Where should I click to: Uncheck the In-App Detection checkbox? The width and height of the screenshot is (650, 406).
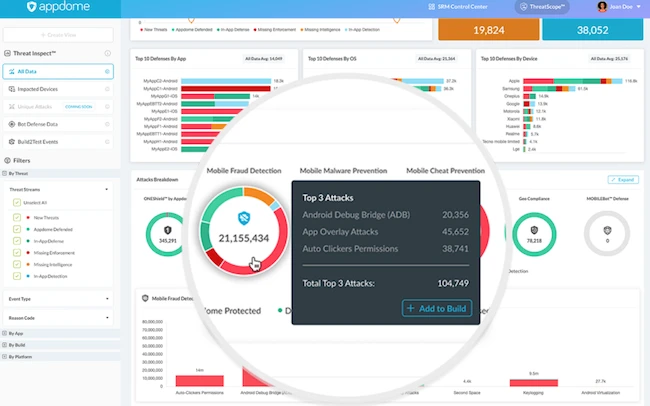pyautogui.click(x=17, y=276)
